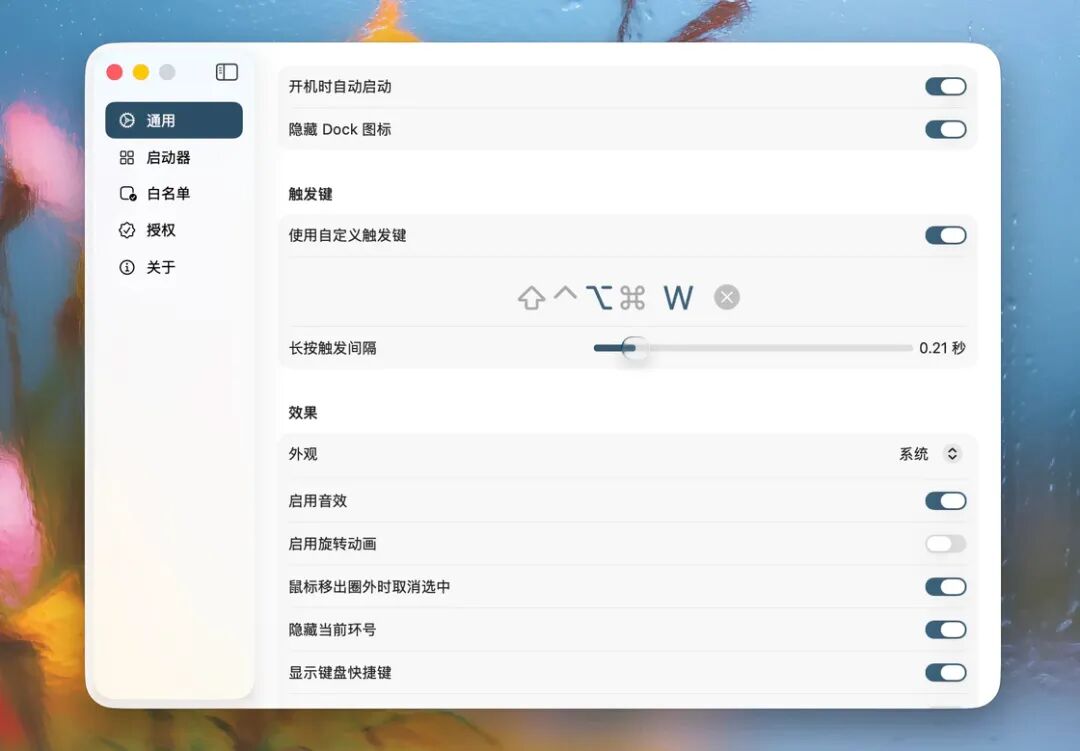This screenshot has height=751, width=1080.
Task: Clear the custom trigger key shortcut
Action: click(727, 298)
